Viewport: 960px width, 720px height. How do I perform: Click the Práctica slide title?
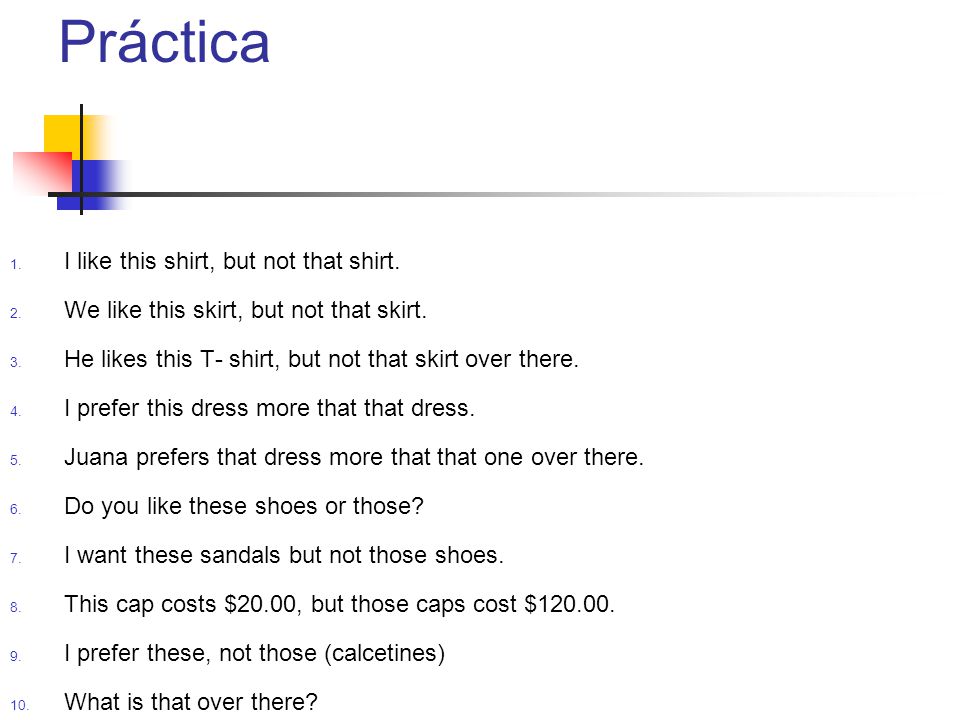[164, 41]
